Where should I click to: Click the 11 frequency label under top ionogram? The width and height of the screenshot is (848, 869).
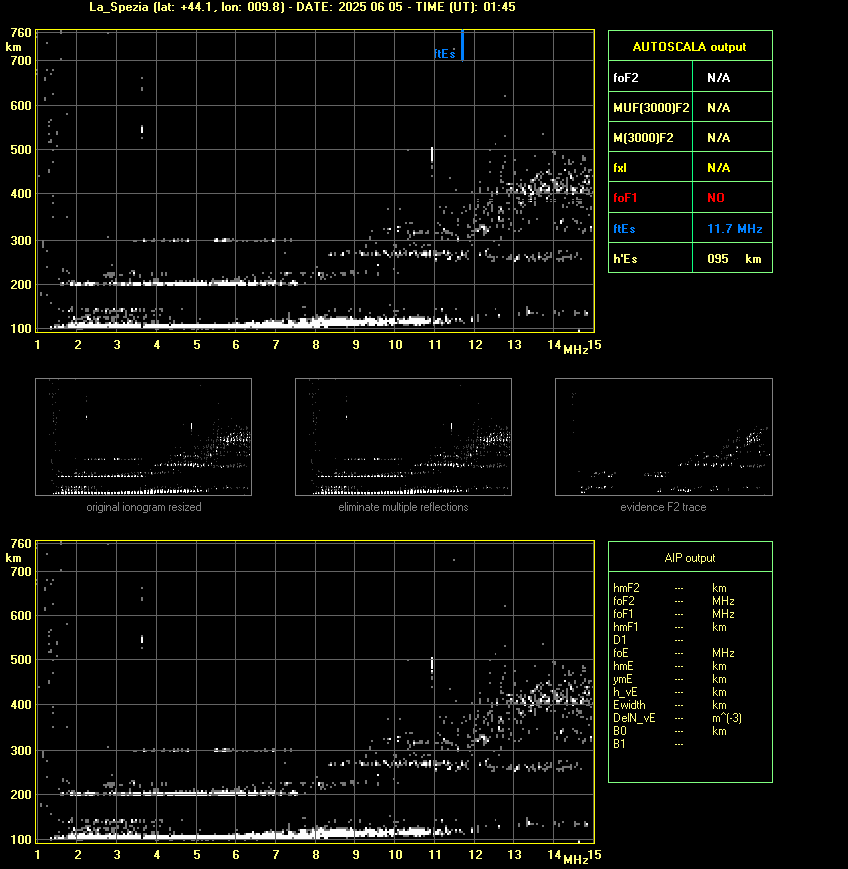coord(435,345)
